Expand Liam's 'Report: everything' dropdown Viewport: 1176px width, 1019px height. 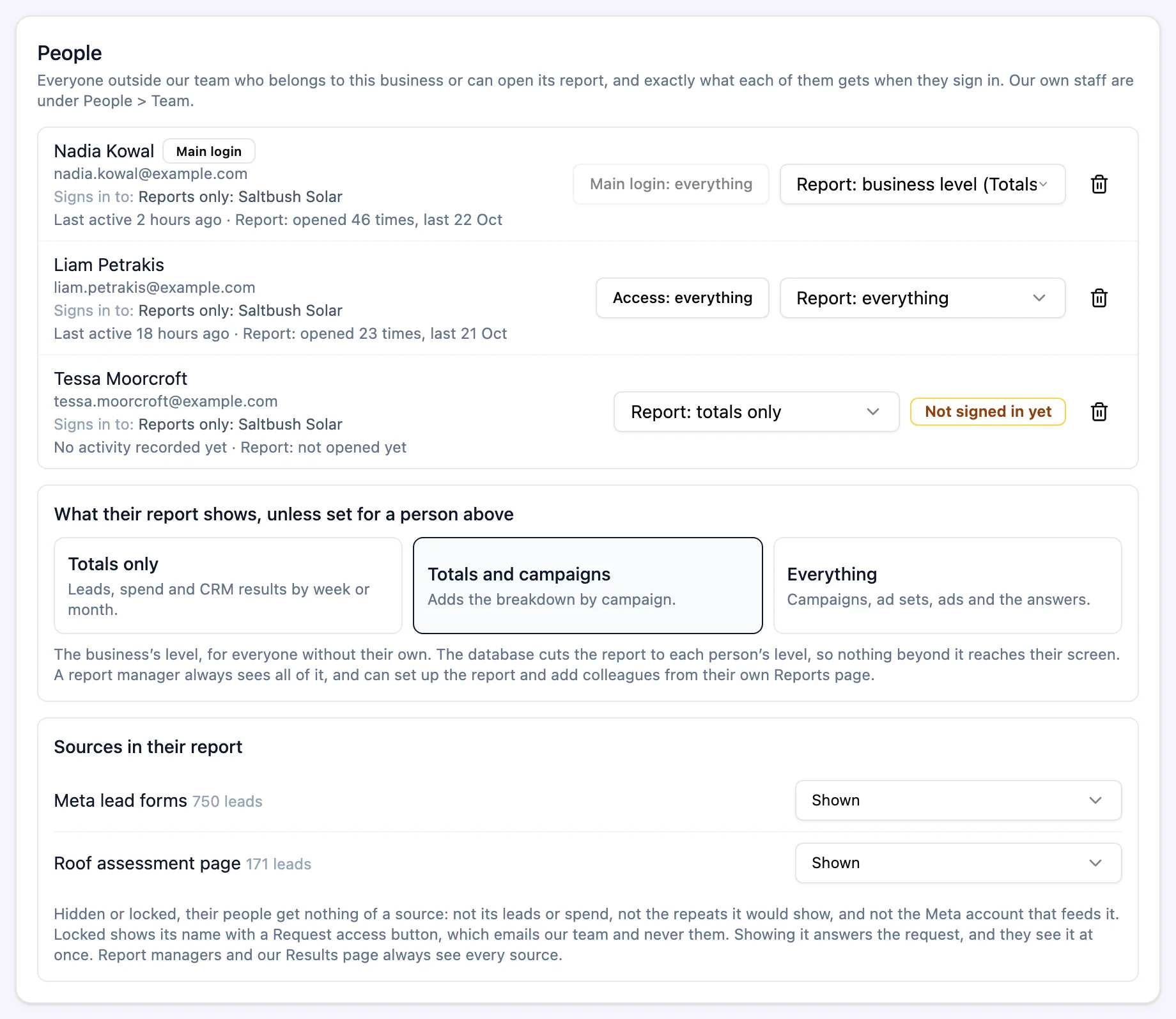tap(922, 298)
